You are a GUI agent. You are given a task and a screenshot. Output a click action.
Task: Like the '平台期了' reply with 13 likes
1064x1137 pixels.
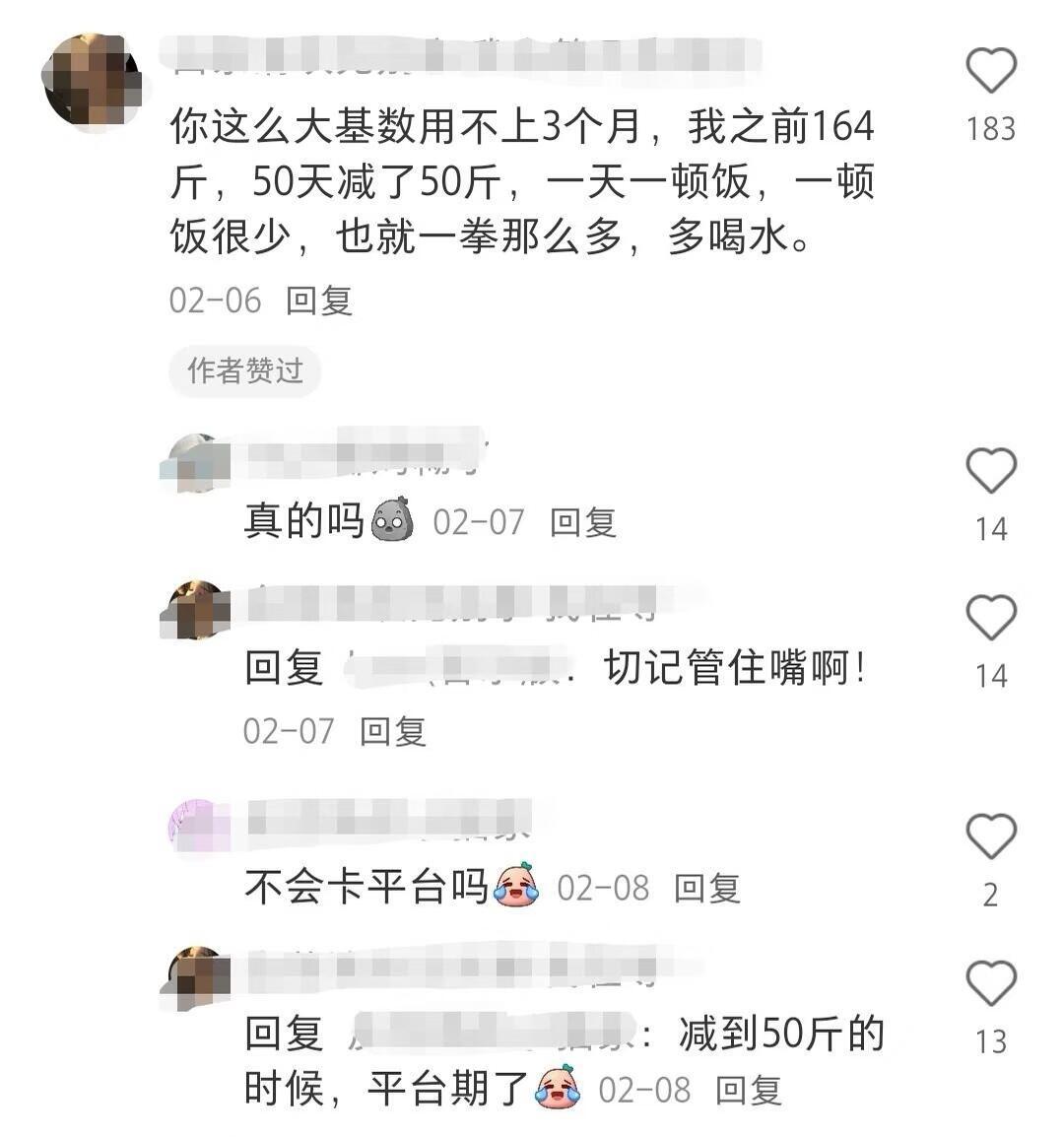click(x=991, y=982)
